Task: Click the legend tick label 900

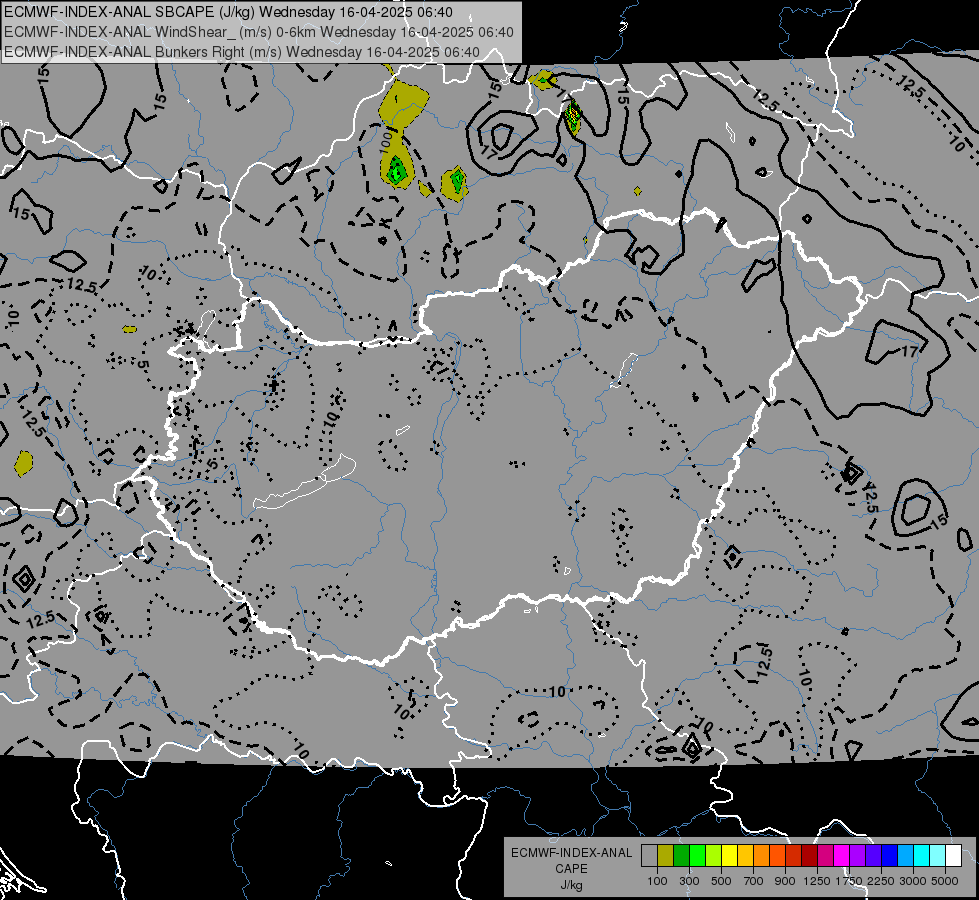Action: pyautogui.click(x=785, y=881)
